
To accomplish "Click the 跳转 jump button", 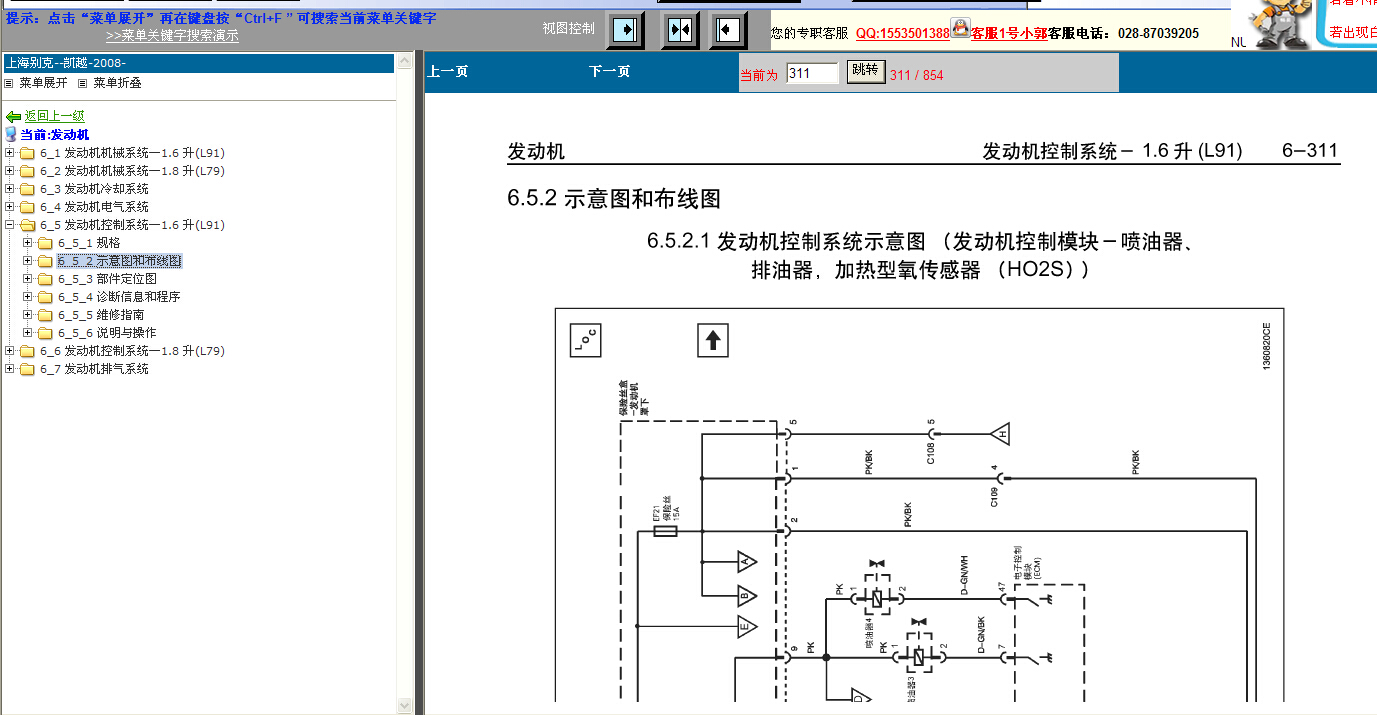I will pyautogui.click(x=865, y=71).
